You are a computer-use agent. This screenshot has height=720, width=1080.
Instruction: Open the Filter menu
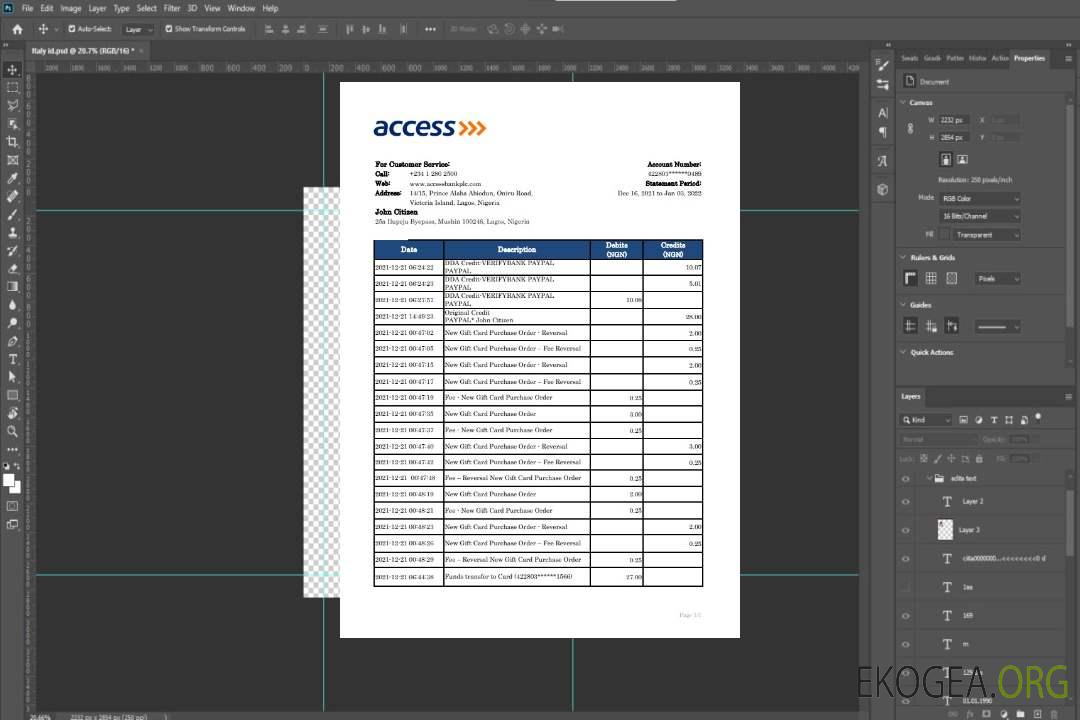click(172, 8)
